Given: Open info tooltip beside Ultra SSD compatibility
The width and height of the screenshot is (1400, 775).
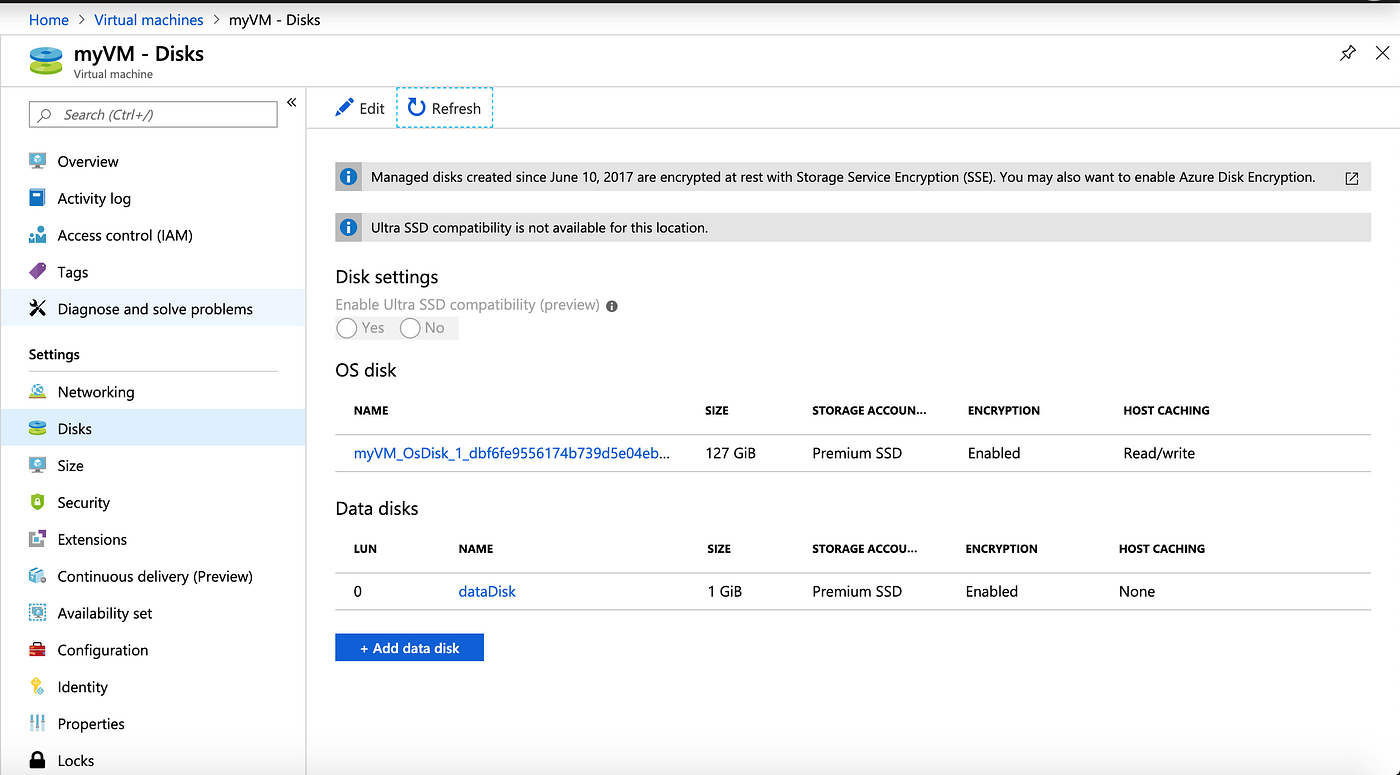Looking at the screenshot, I should point(611,305).
